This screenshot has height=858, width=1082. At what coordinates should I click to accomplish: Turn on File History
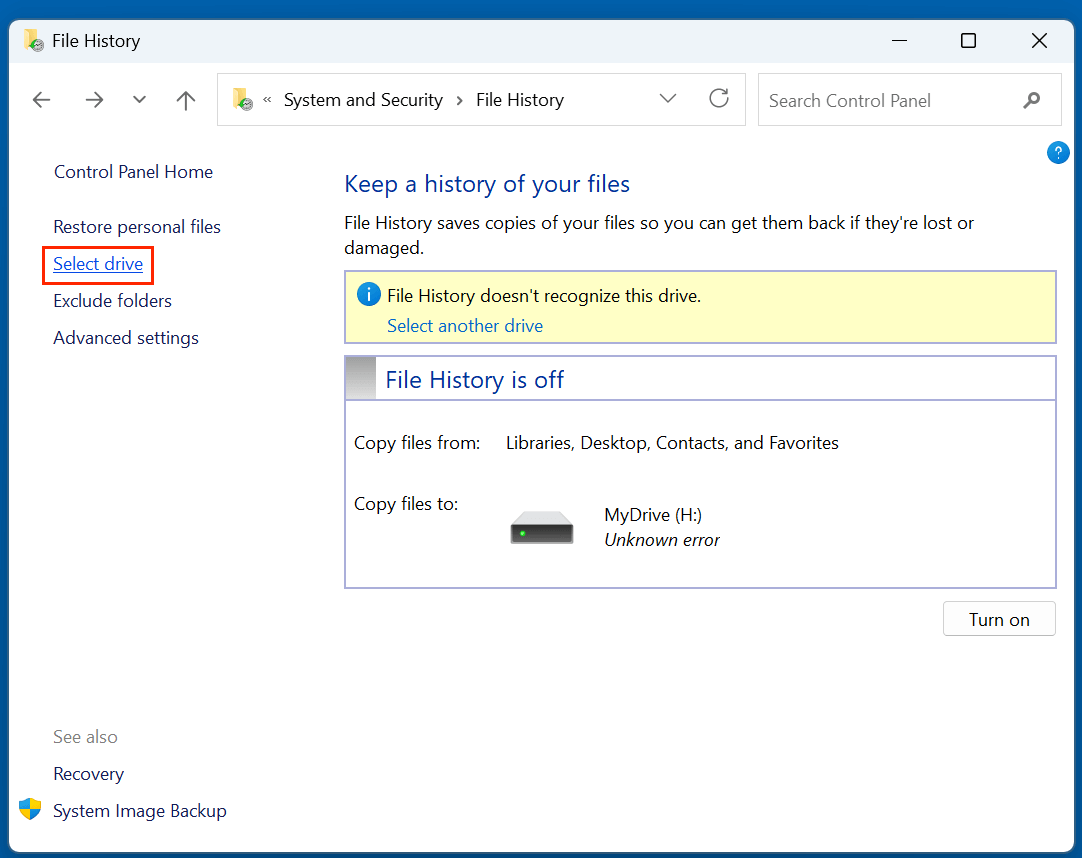coord(998,618)
